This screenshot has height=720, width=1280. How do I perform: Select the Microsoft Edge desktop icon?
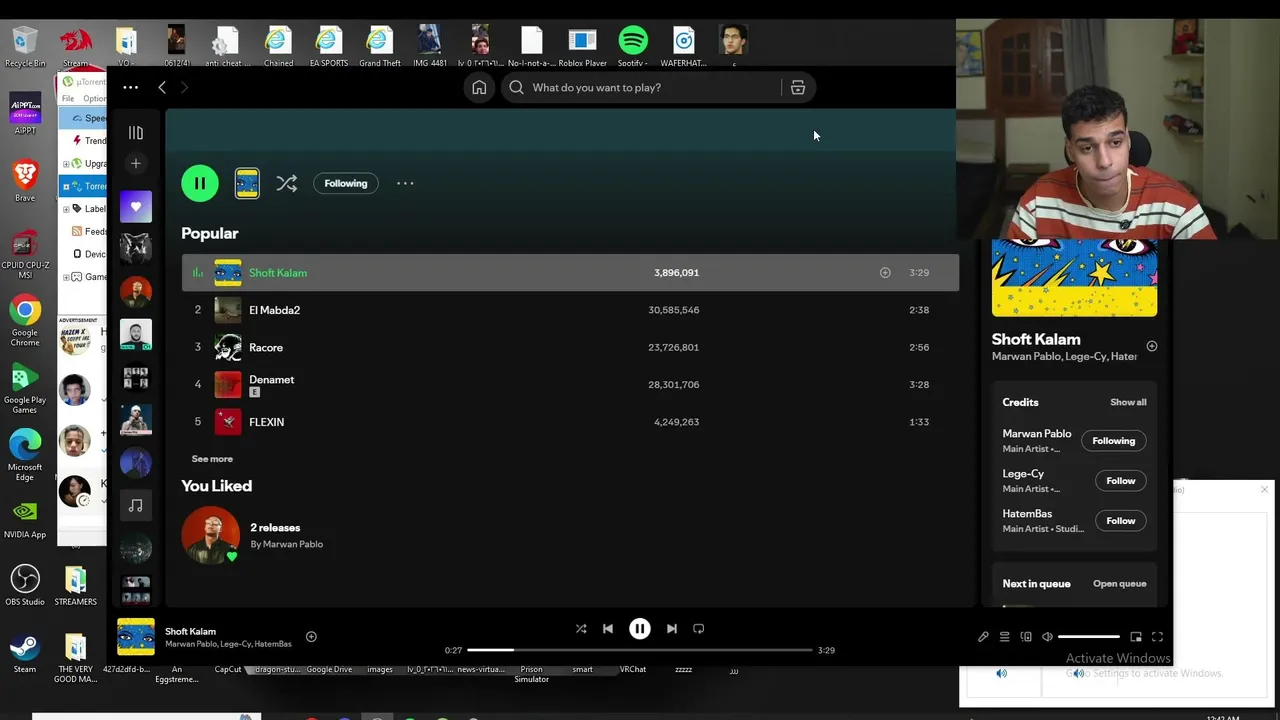click(25, 455)
